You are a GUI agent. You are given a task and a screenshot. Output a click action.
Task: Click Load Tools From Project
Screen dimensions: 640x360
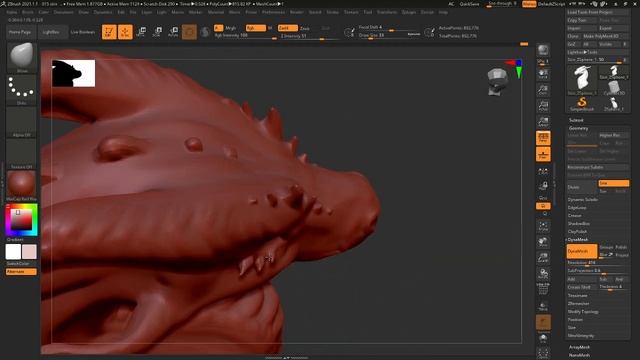[x=598, y=12]
